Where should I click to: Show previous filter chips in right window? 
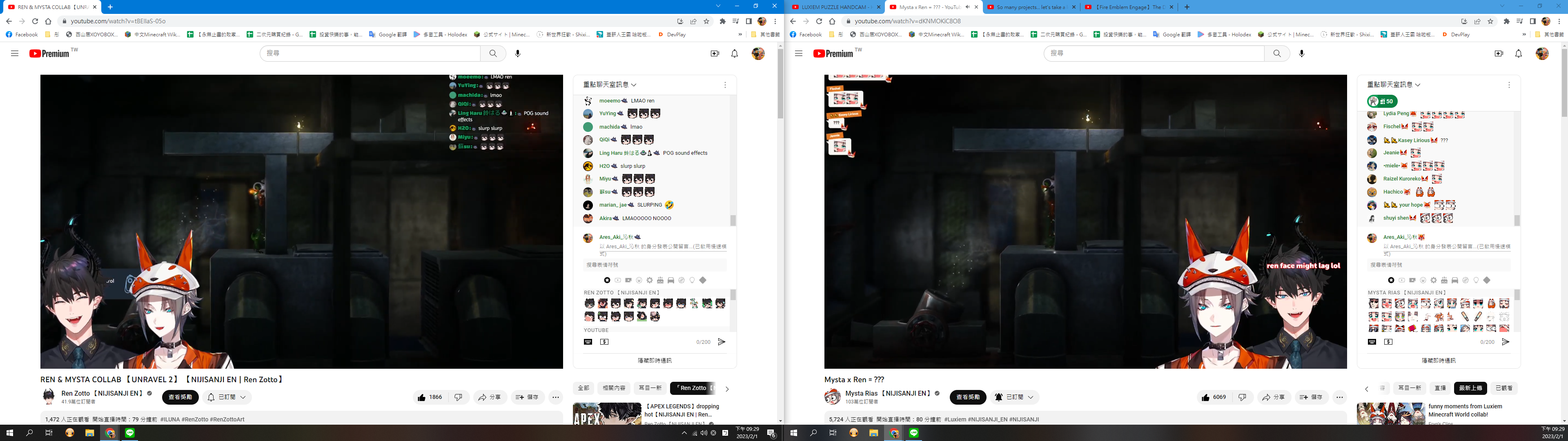point(1367,389)
